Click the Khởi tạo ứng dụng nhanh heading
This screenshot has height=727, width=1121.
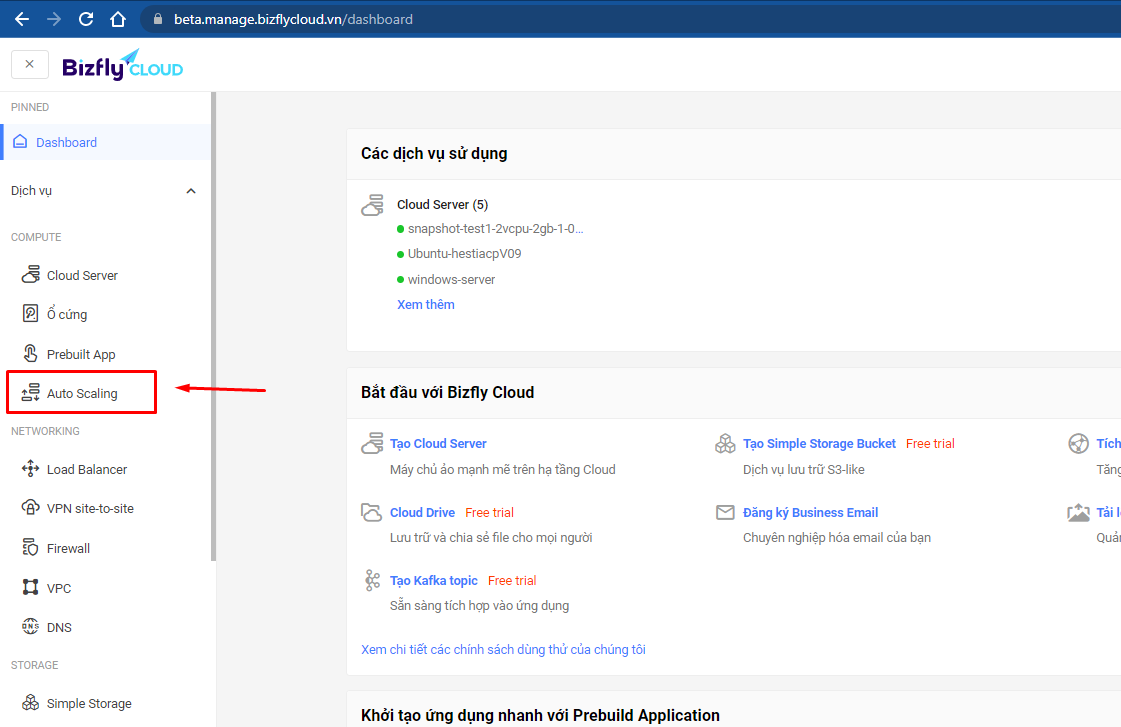[540, 715]
